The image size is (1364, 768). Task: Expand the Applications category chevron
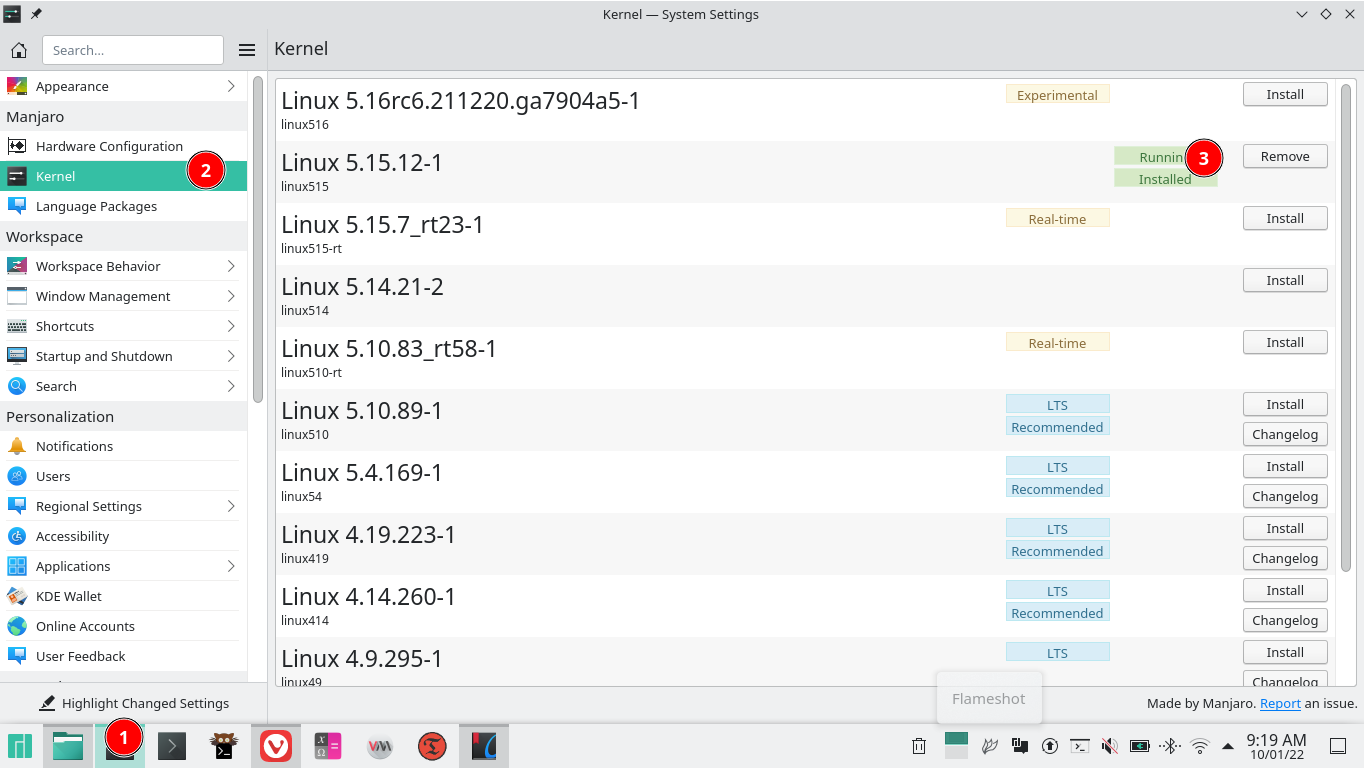[231, 566]
